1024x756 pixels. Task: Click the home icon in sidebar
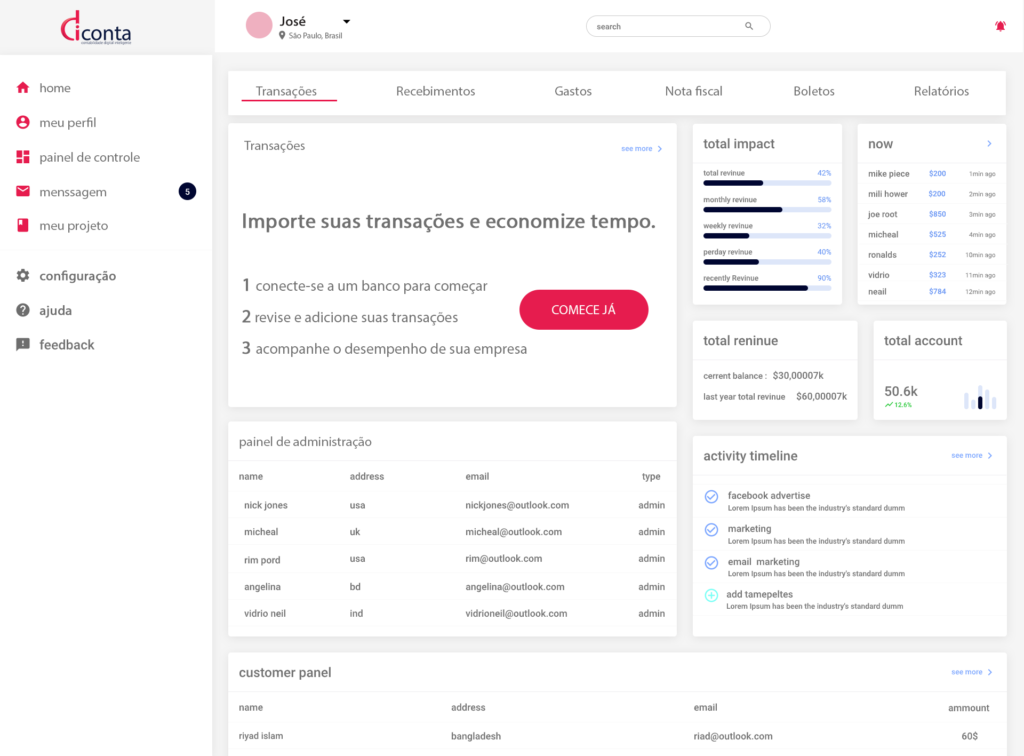[23, 88]
